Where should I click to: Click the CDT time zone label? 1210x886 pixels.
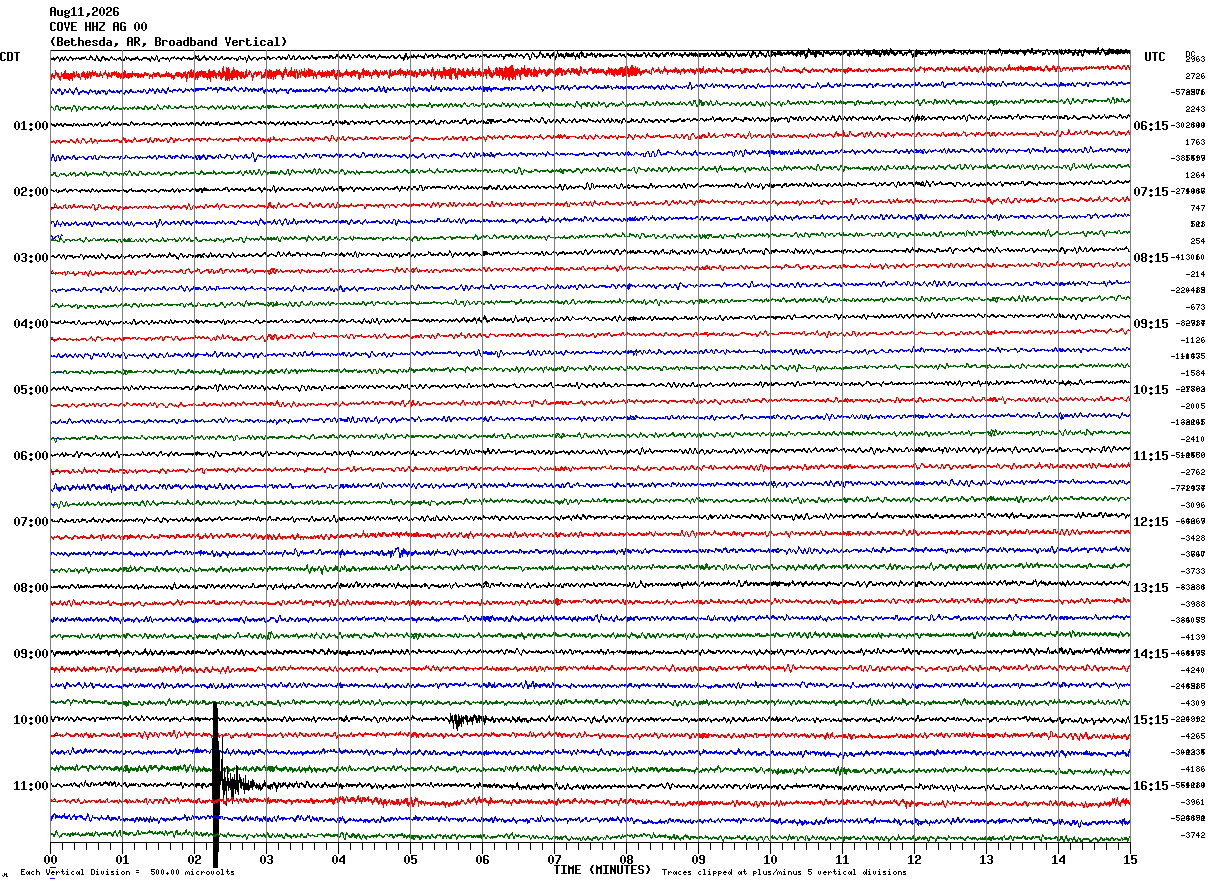tap(10, 57)
